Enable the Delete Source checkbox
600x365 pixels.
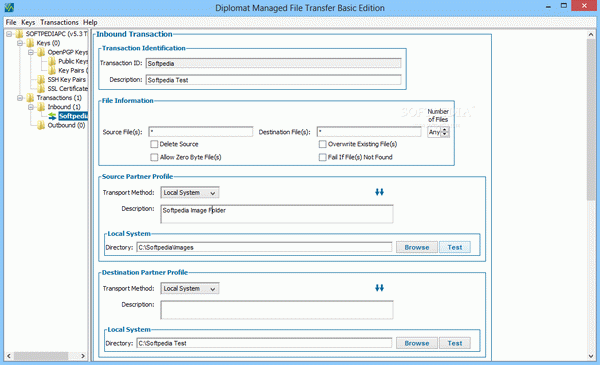(x=154, y=144)
